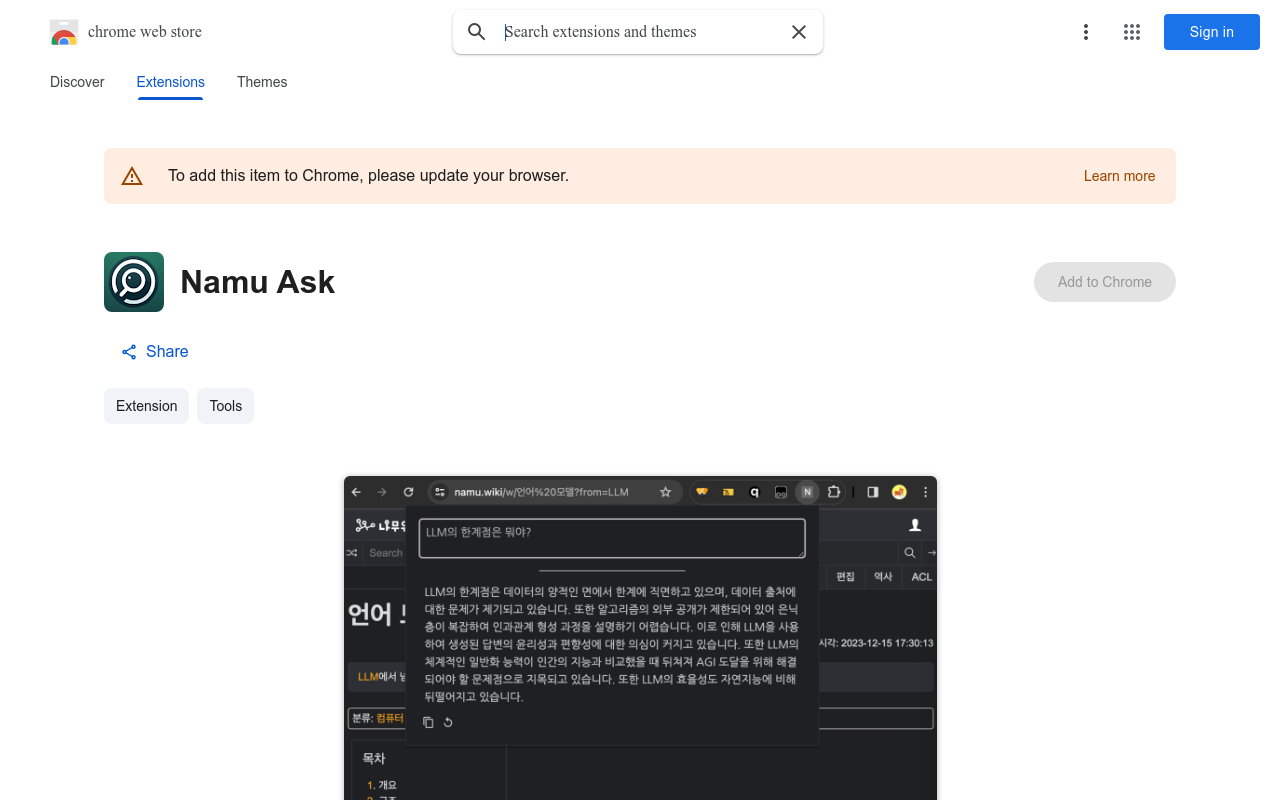This screenshot has height=800, width=1280.
Task: Open the Learn more link
Action: [1119, 176]
